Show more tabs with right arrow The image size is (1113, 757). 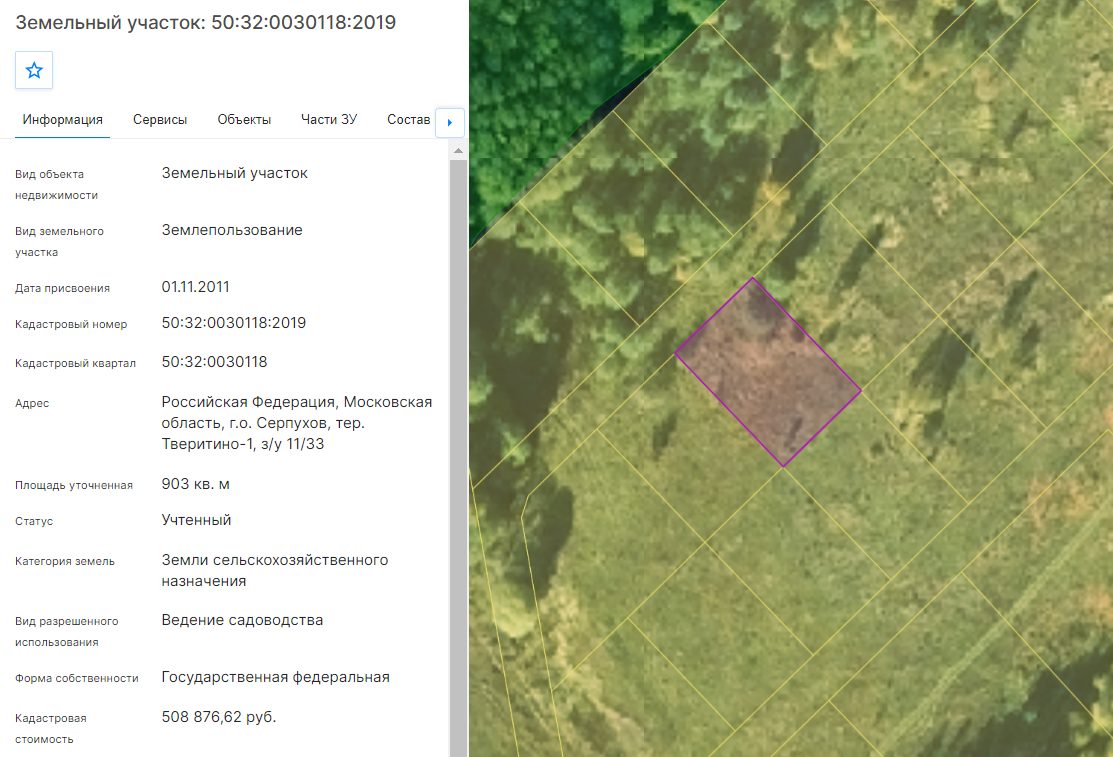[x=449, y=122]
